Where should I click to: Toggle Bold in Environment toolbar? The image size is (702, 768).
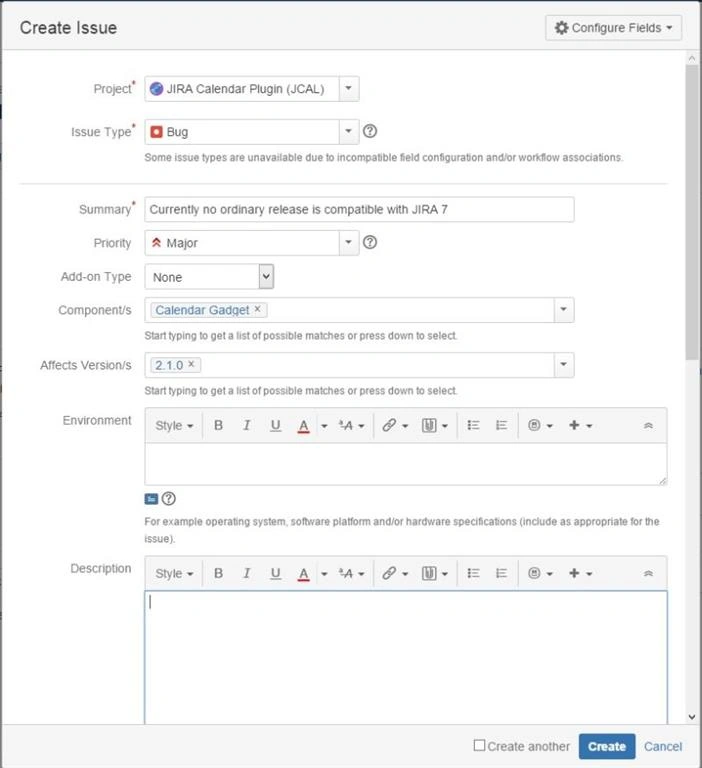[x=218, y=425]
